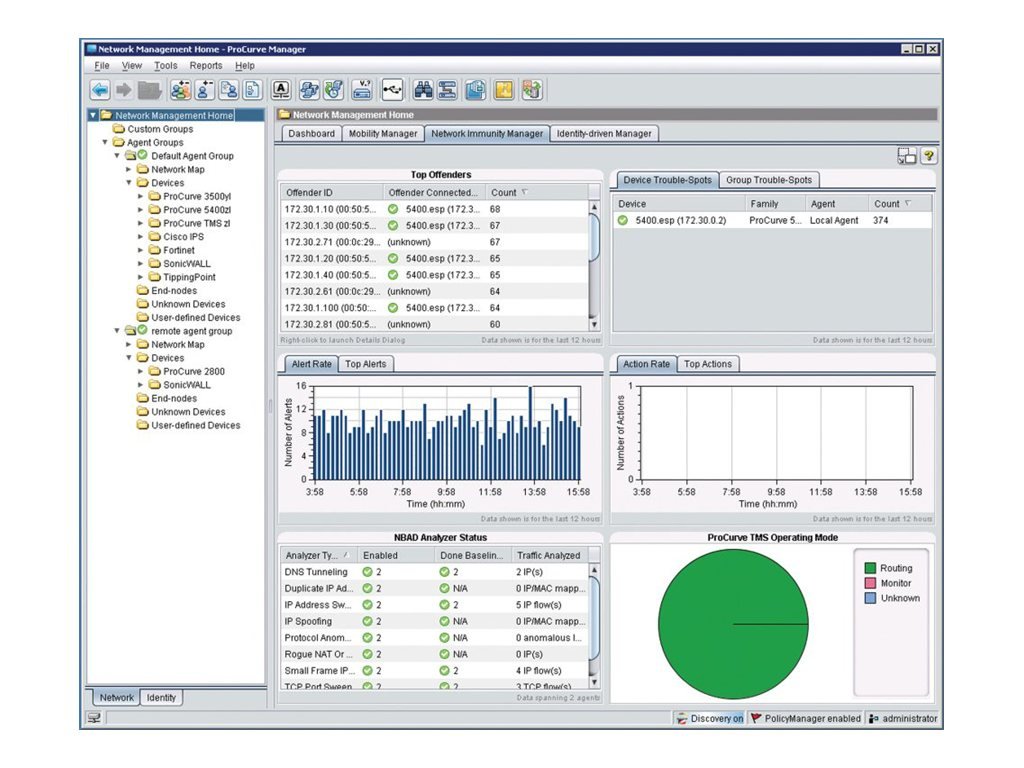This screenshot has height=768, width=1024.
Task: Collapse the Default Agent Group node
Action: coord(117,156)
